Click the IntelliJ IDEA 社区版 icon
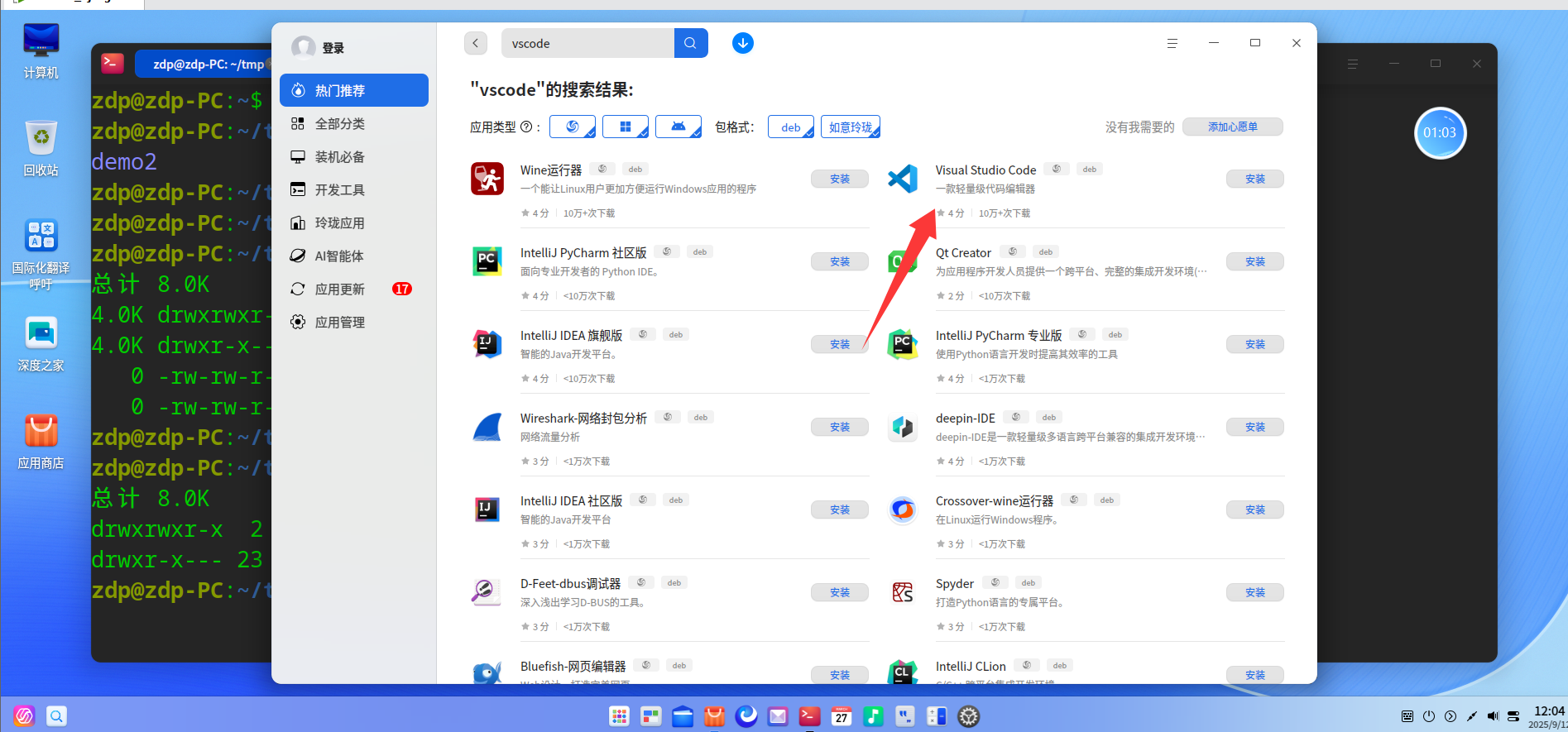 tap(487, 510)
